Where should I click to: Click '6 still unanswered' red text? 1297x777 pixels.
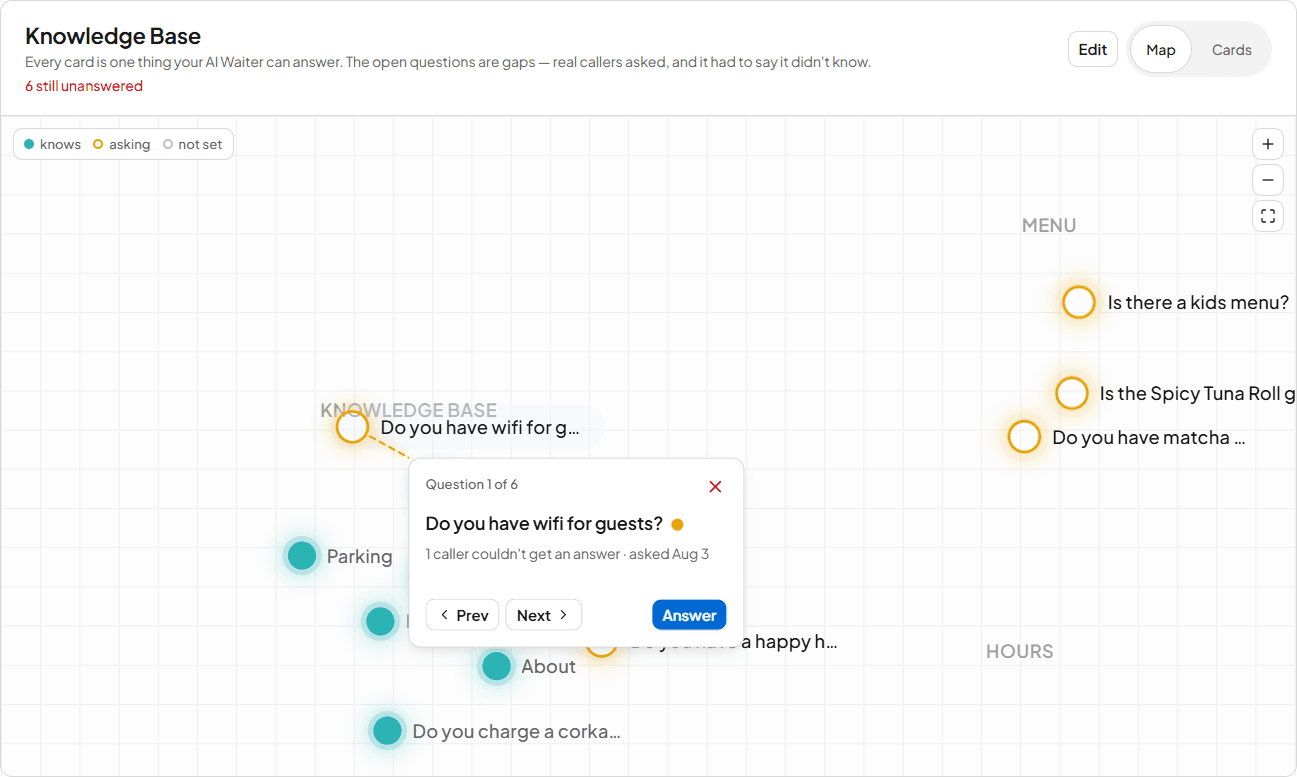84,86
